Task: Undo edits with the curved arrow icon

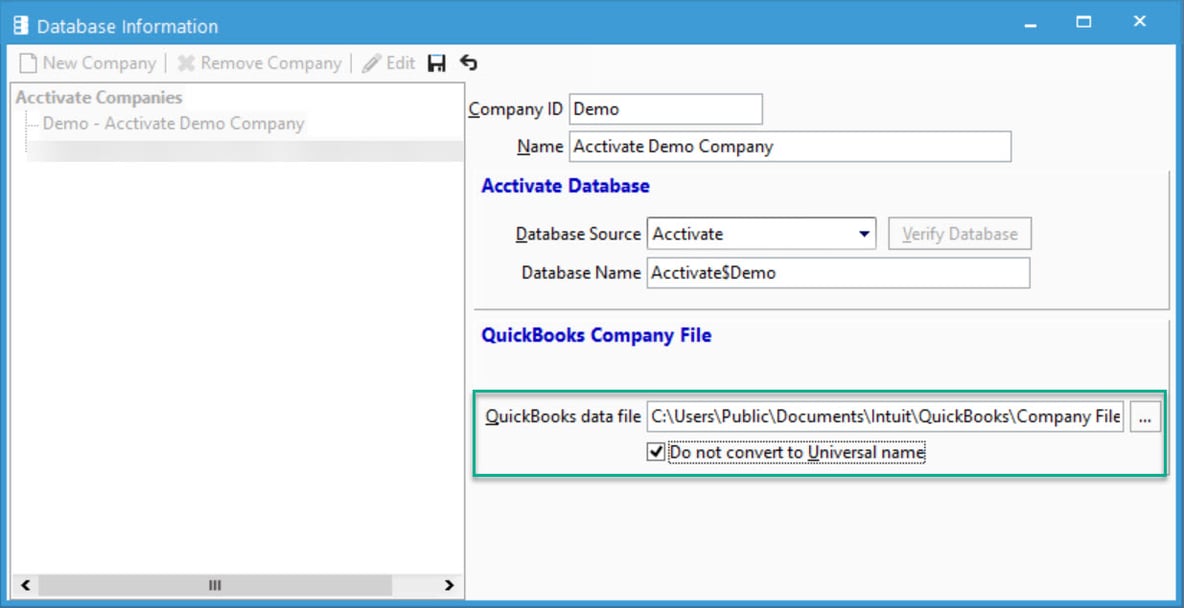Action: 467,62
